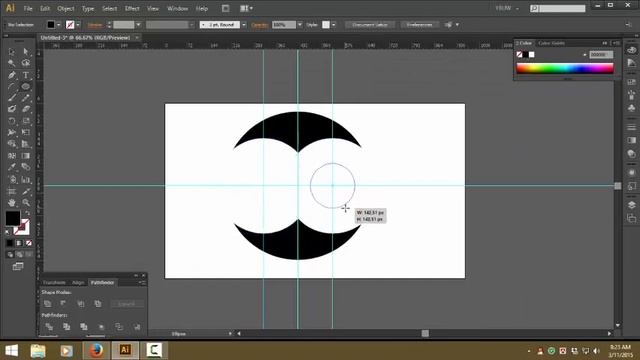Select the Ellipse tool
Image resolution: width=640 pixels, height=360 pixels.
[26, 87]
